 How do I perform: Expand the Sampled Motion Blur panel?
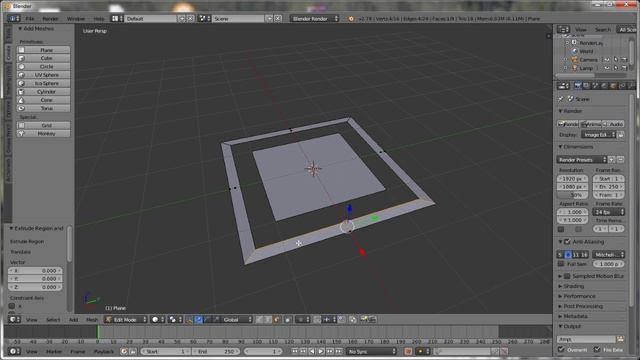click(x=560, y=276)
